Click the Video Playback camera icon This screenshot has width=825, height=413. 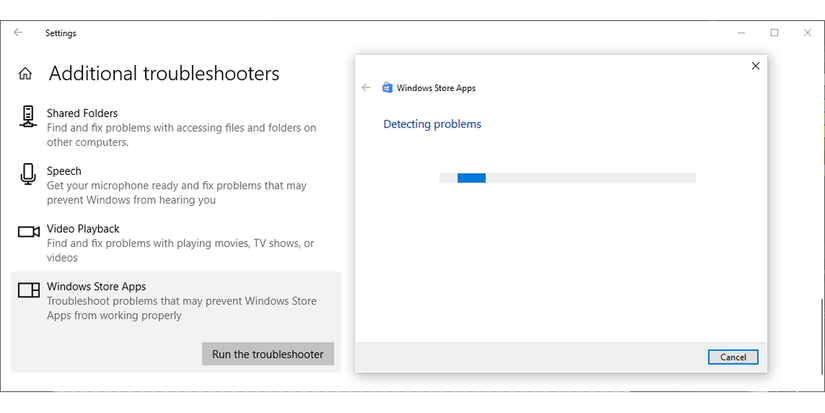coord(28,232)
